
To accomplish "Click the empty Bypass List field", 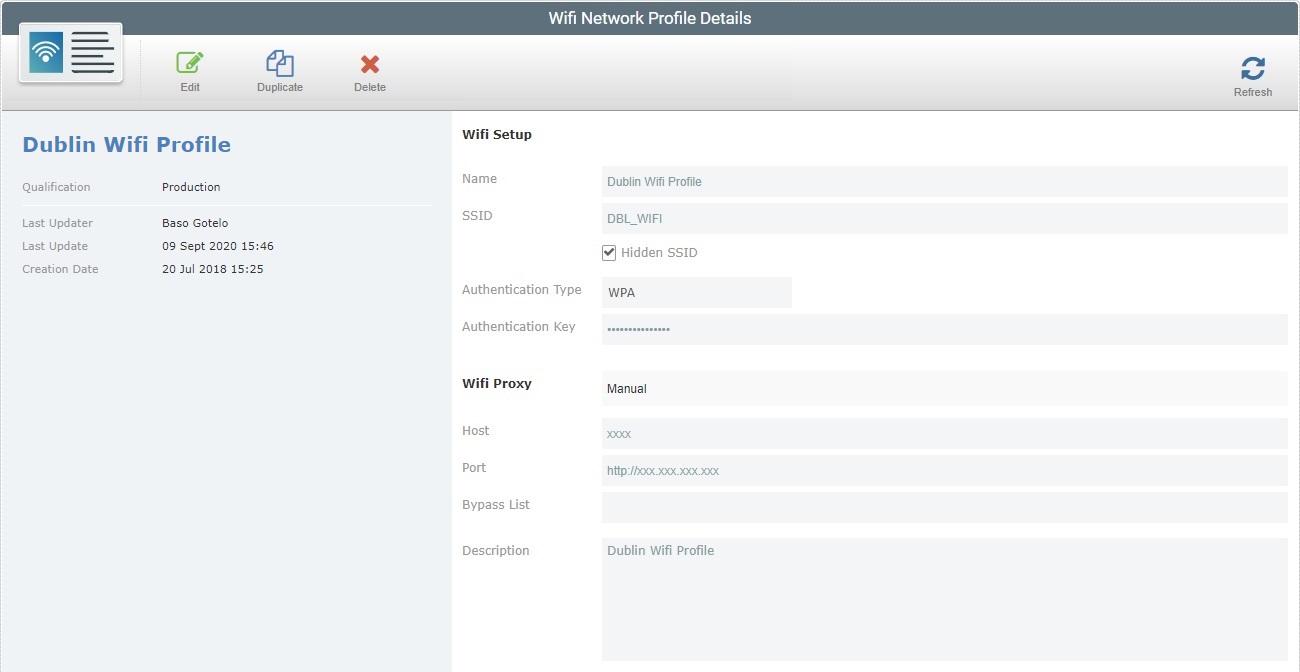I will click(x=944, y=507).
